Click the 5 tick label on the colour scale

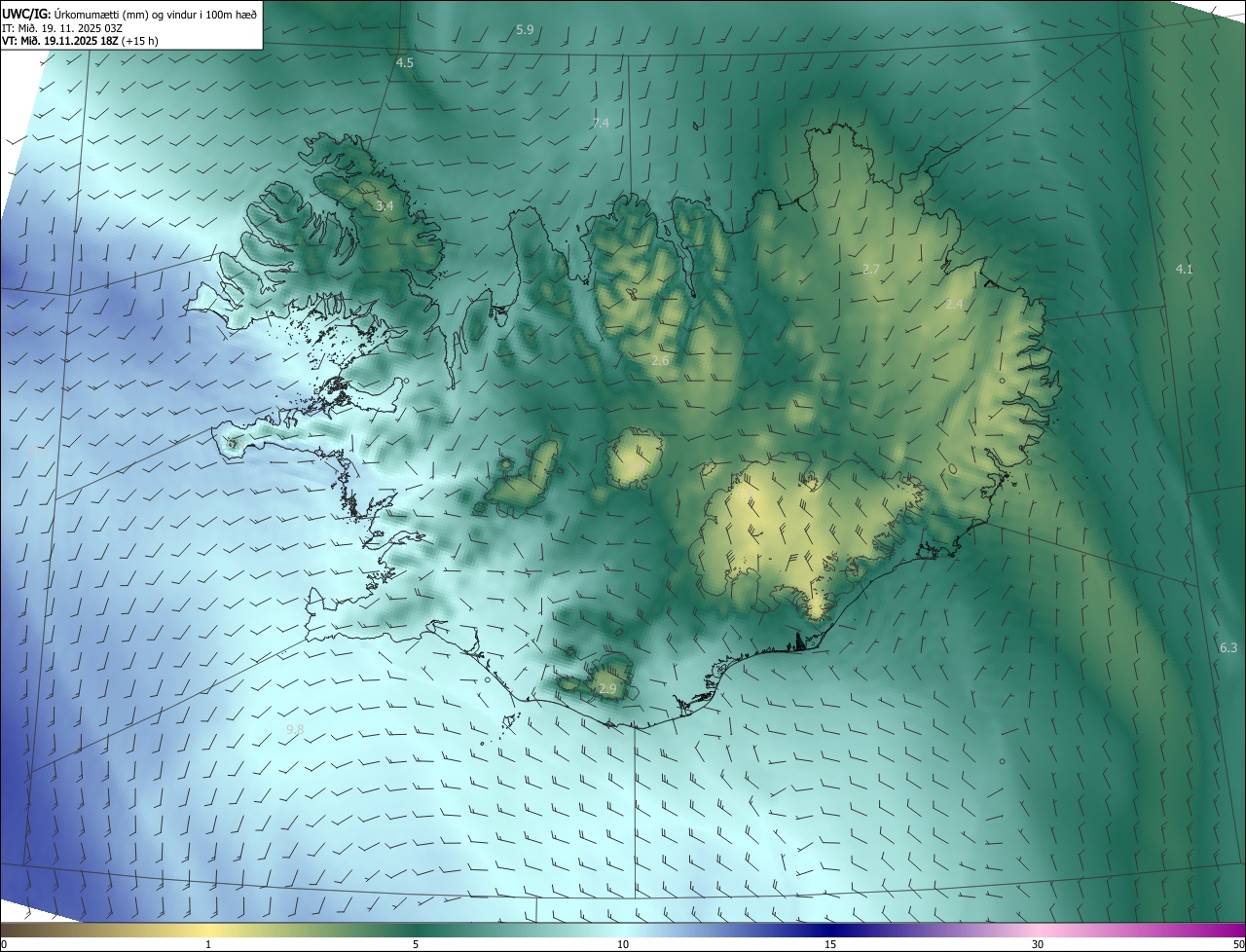pyautogui.click(x=416, y=945)
